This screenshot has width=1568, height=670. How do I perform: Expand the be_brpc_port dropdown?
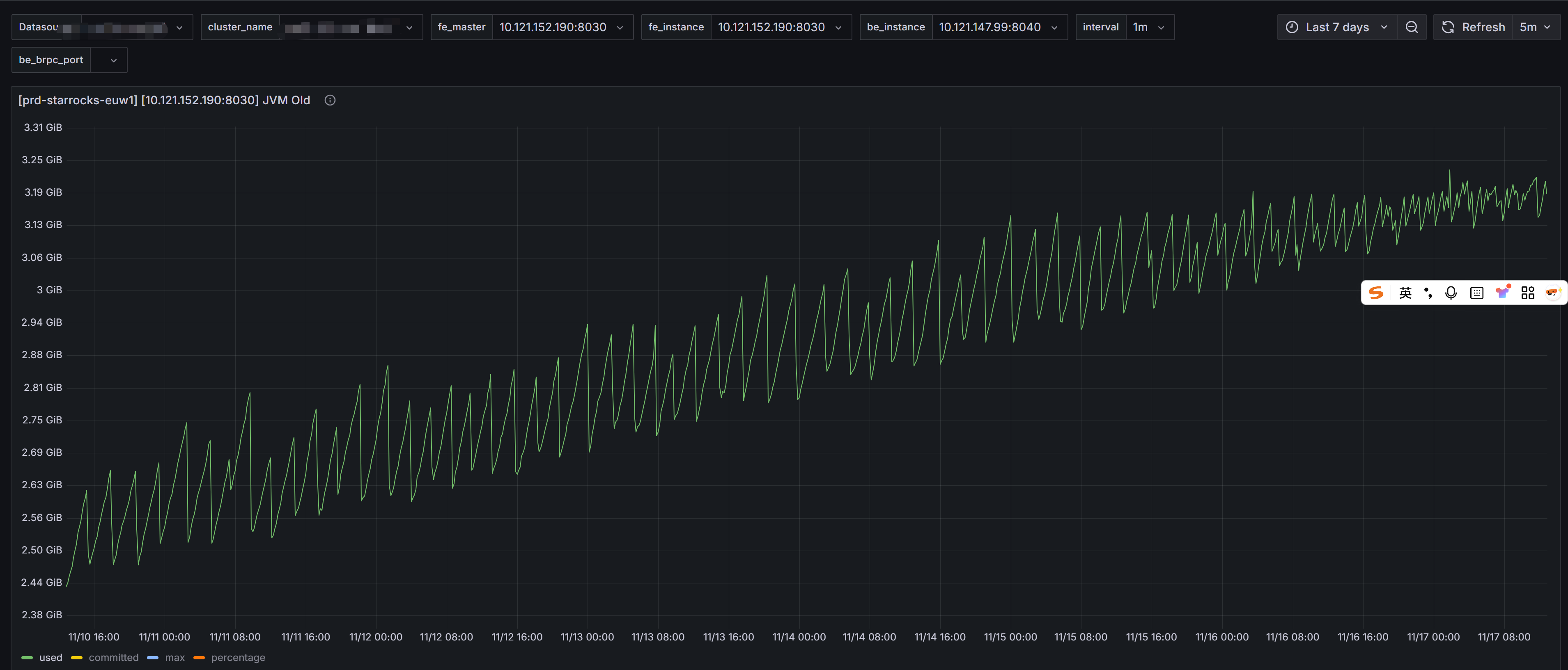108,60
